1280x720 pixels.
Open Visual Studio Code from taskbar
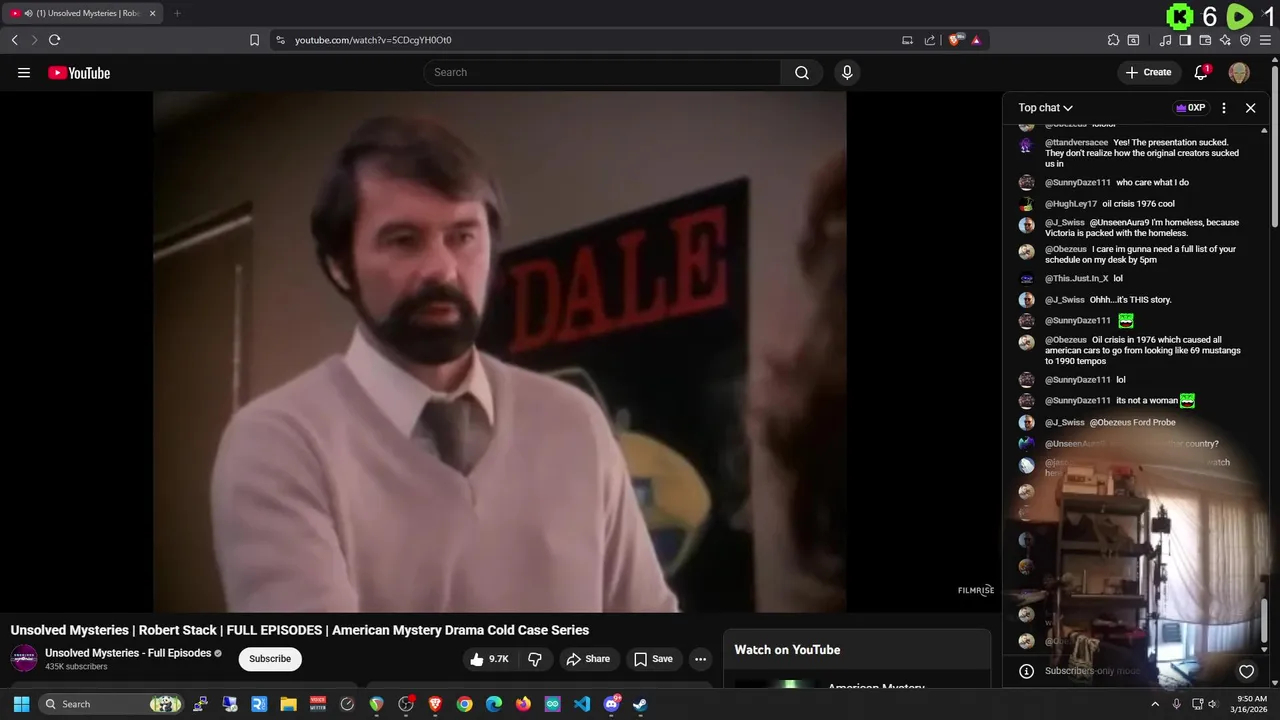[582, 704]
